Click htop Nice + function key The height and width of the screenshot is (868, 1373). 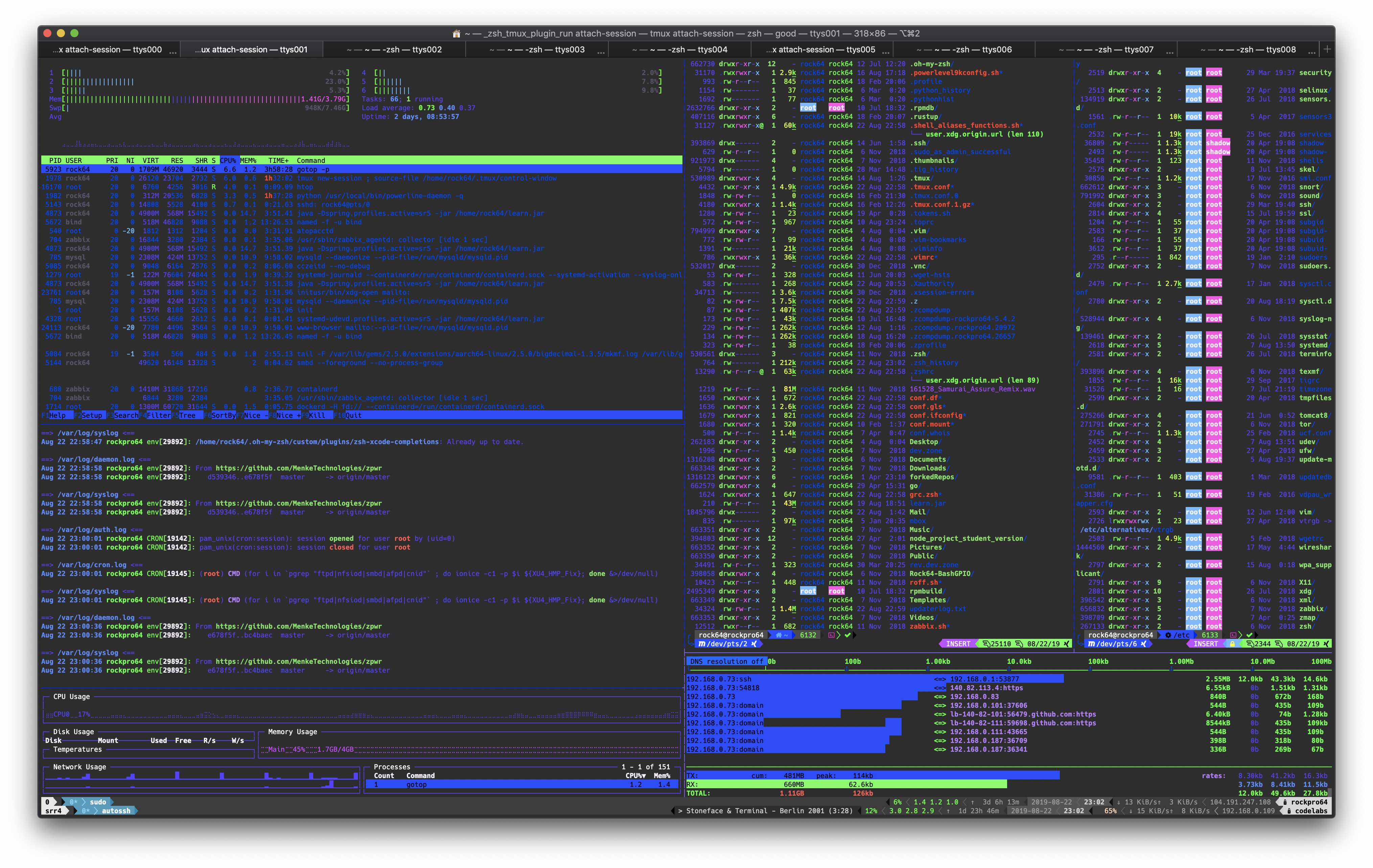click(x=285, y=415)
